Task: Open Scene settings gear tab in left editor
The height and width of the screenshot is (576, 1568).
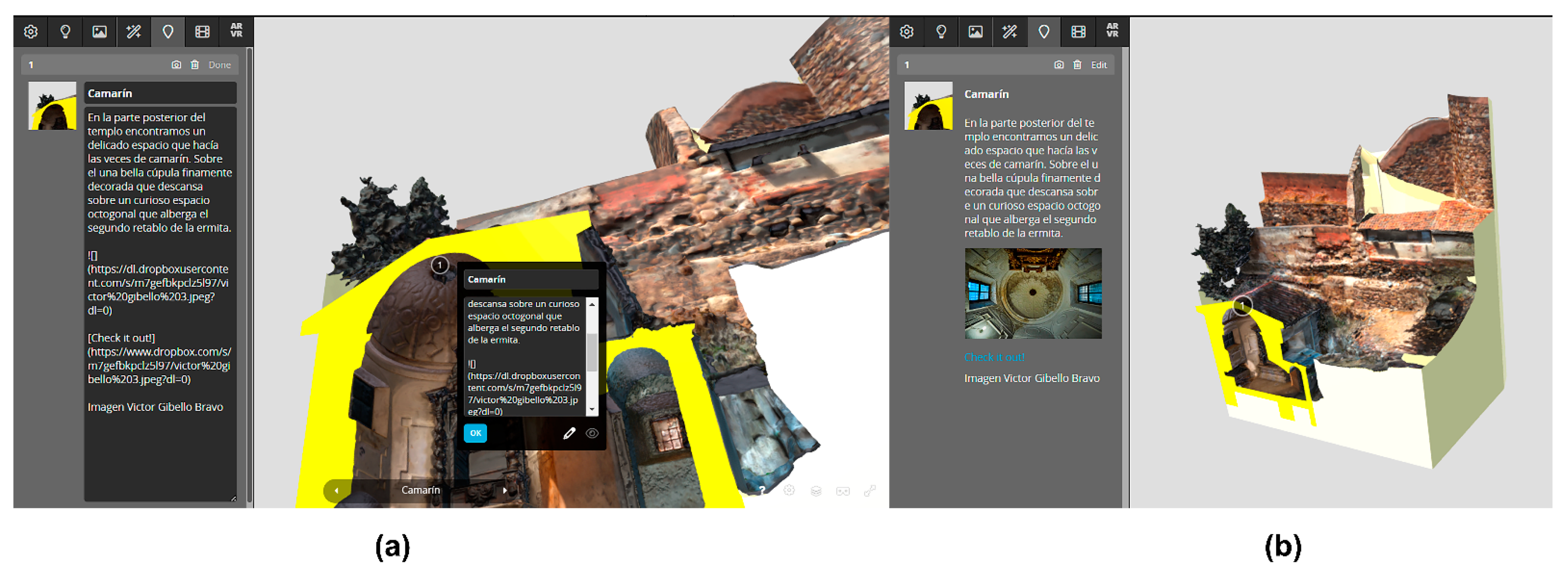Action: tap(30, 32)
